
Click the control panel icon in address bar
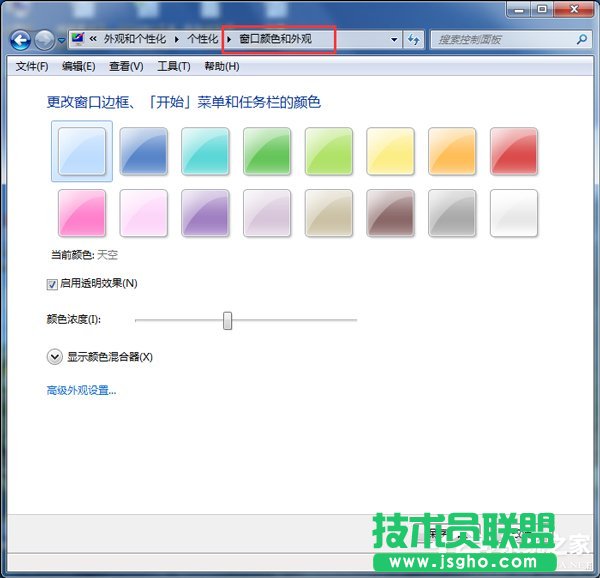pyautogui.click(x=78, y=40)
